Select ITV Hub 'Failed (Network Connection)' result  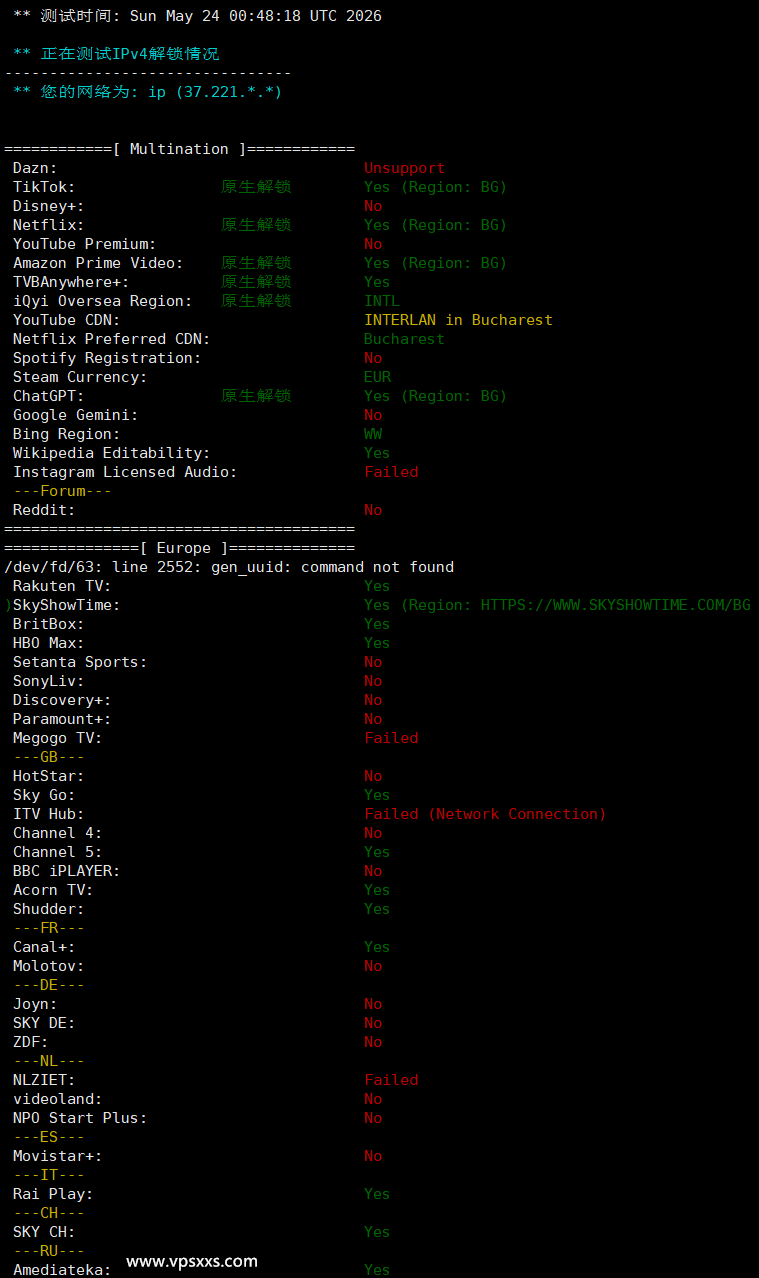485,814
